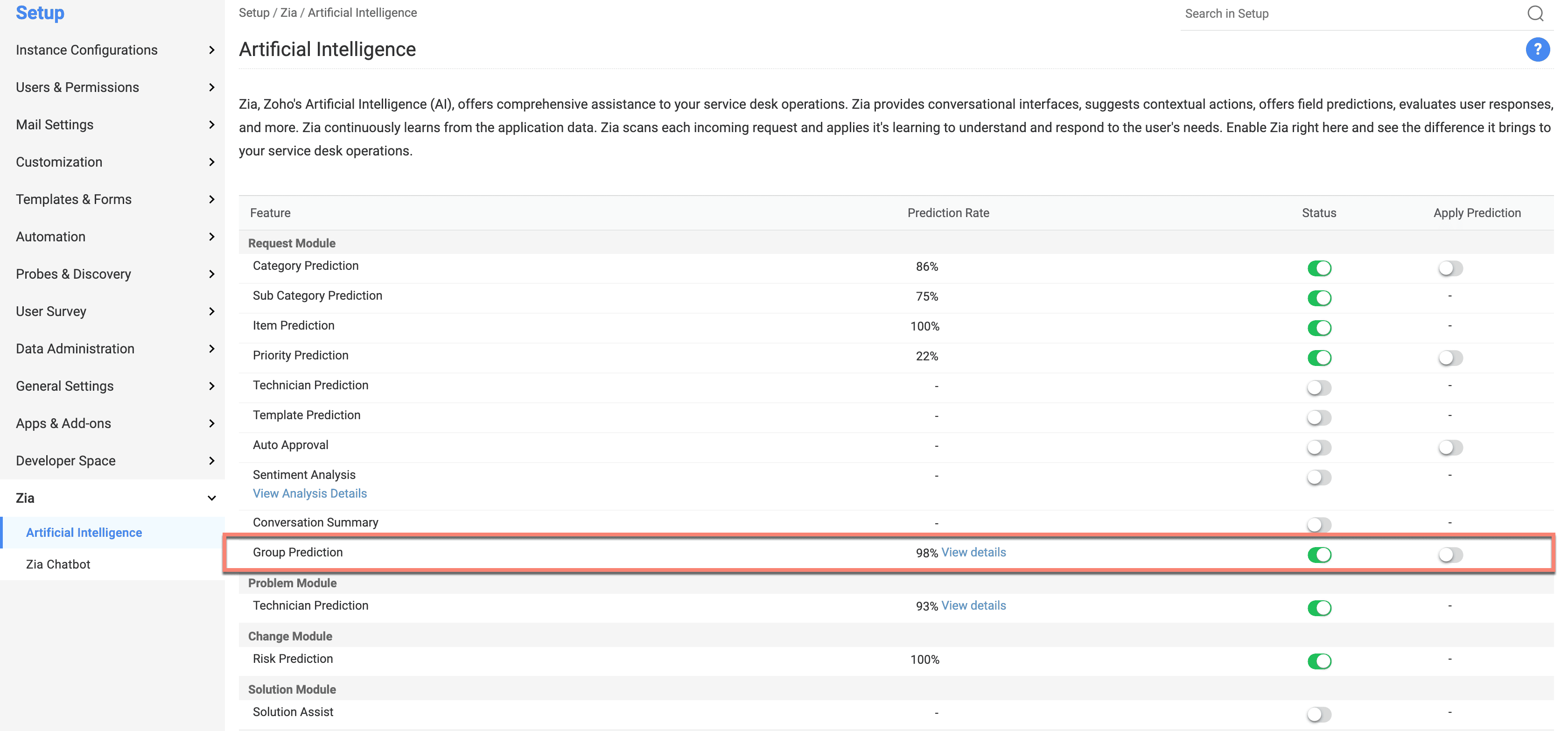Open Zia Chatbot submenu item

(x=58, y=564)
